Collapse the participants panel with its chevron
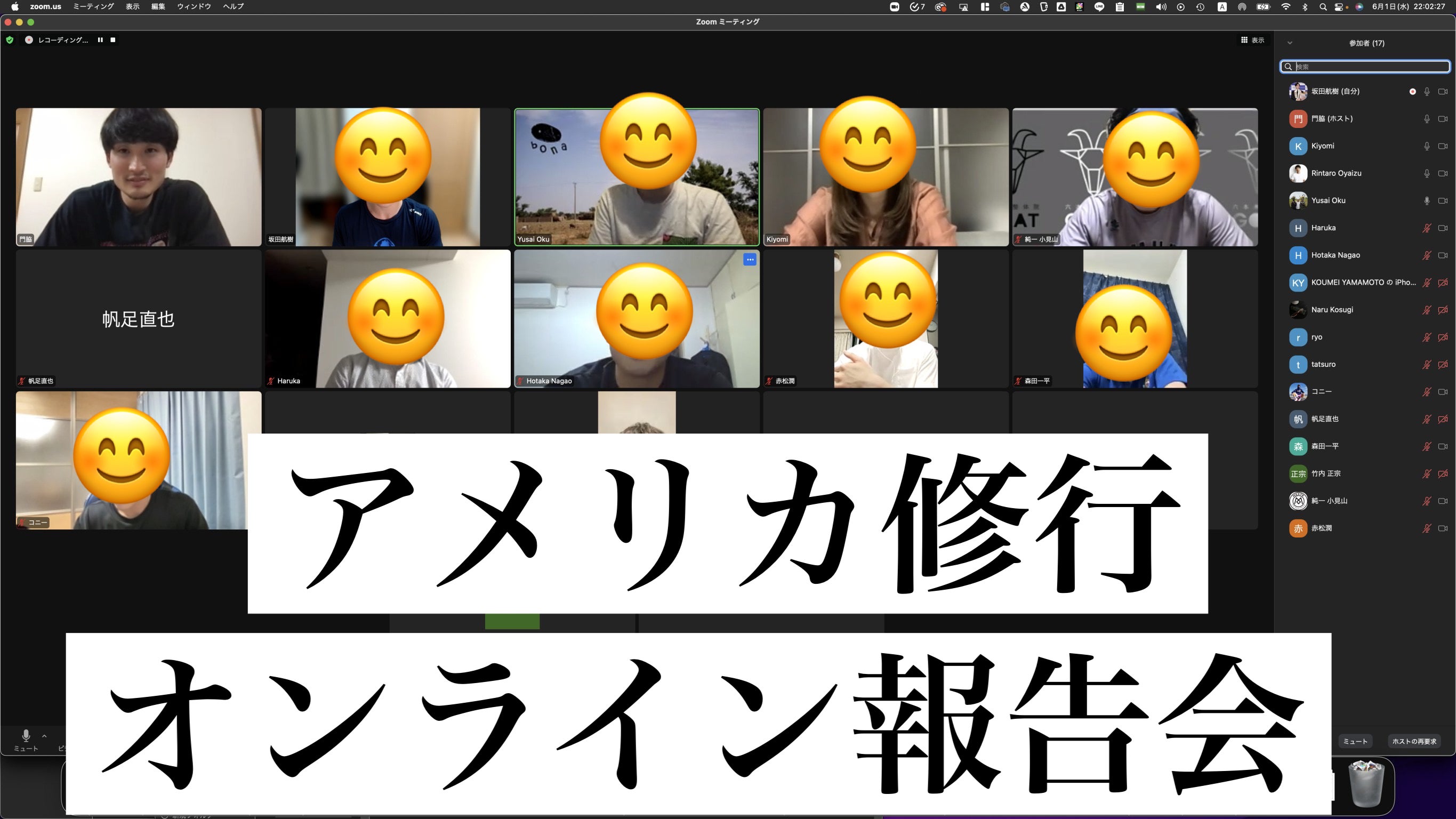 (x=1291, y=43)
